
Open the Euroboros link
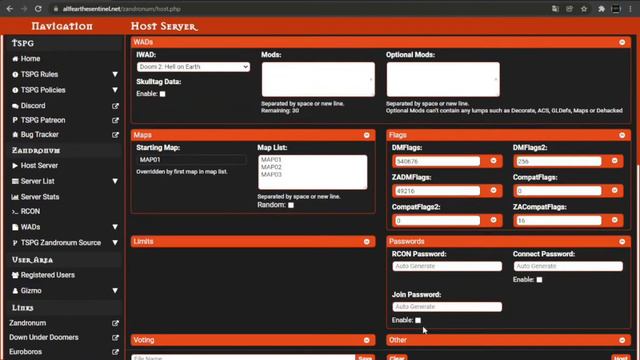[x=25, y=352]
